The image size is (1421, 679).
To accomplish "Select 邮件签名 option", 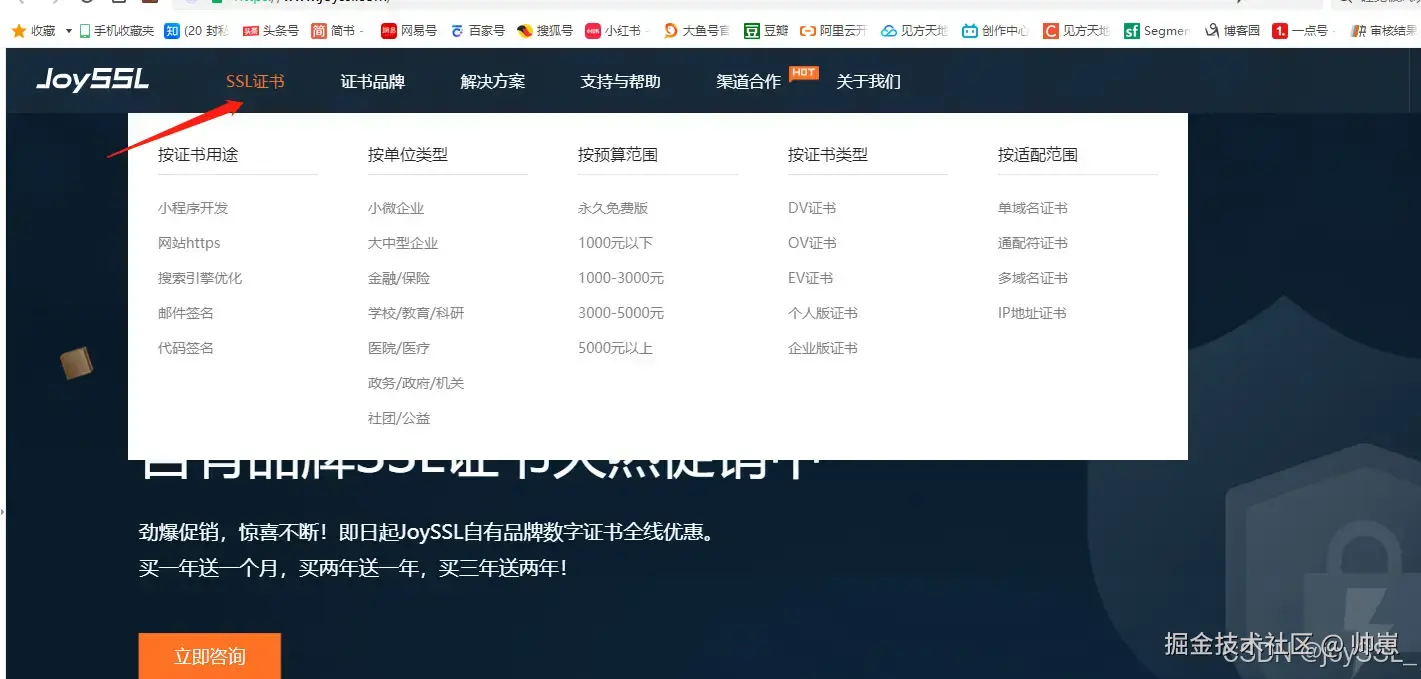I will pyautogui.click(x=186, y=313).
